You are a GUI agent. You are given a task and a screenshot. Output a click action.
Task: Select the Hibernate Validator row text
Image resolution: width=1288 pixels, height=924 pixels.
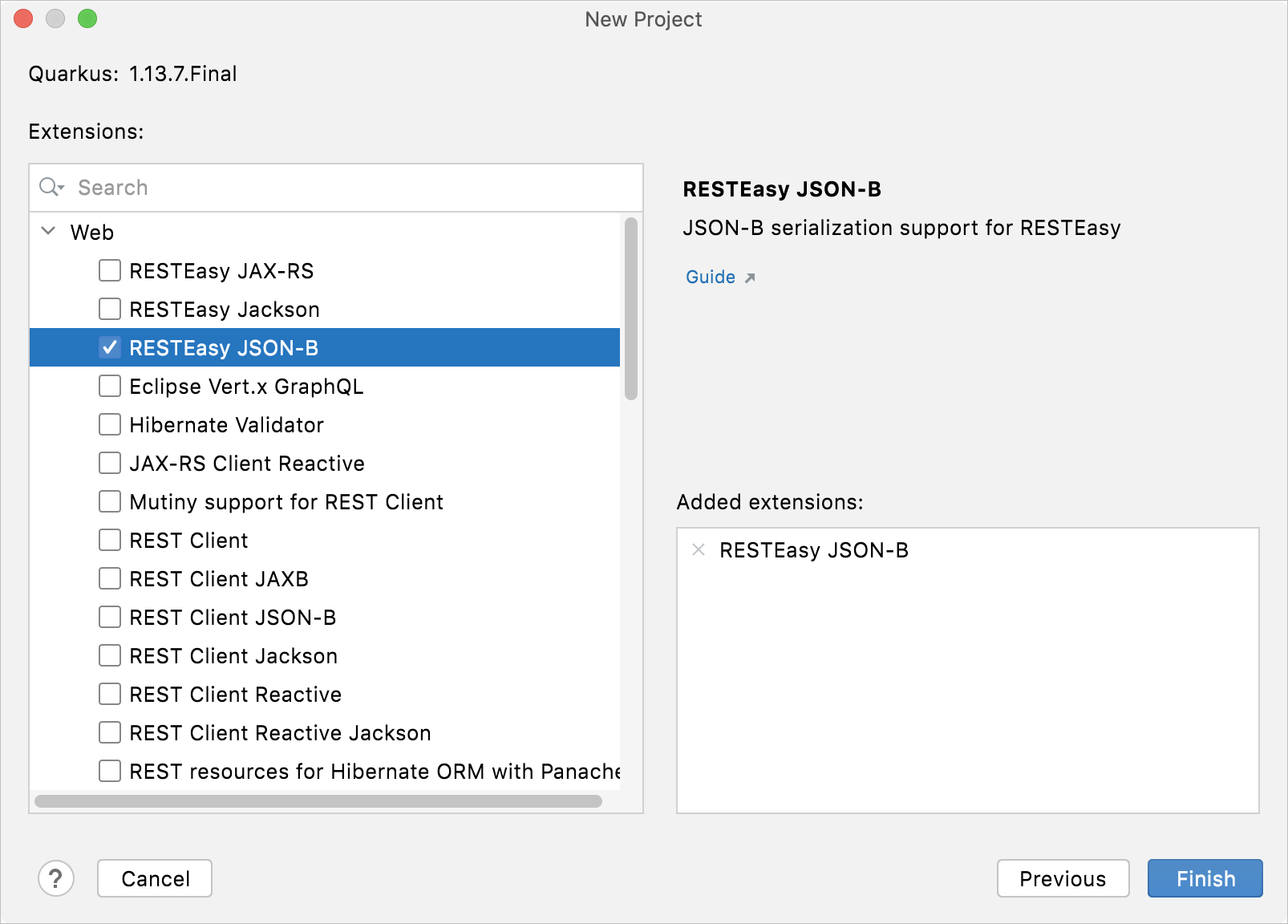coord(227,425)
